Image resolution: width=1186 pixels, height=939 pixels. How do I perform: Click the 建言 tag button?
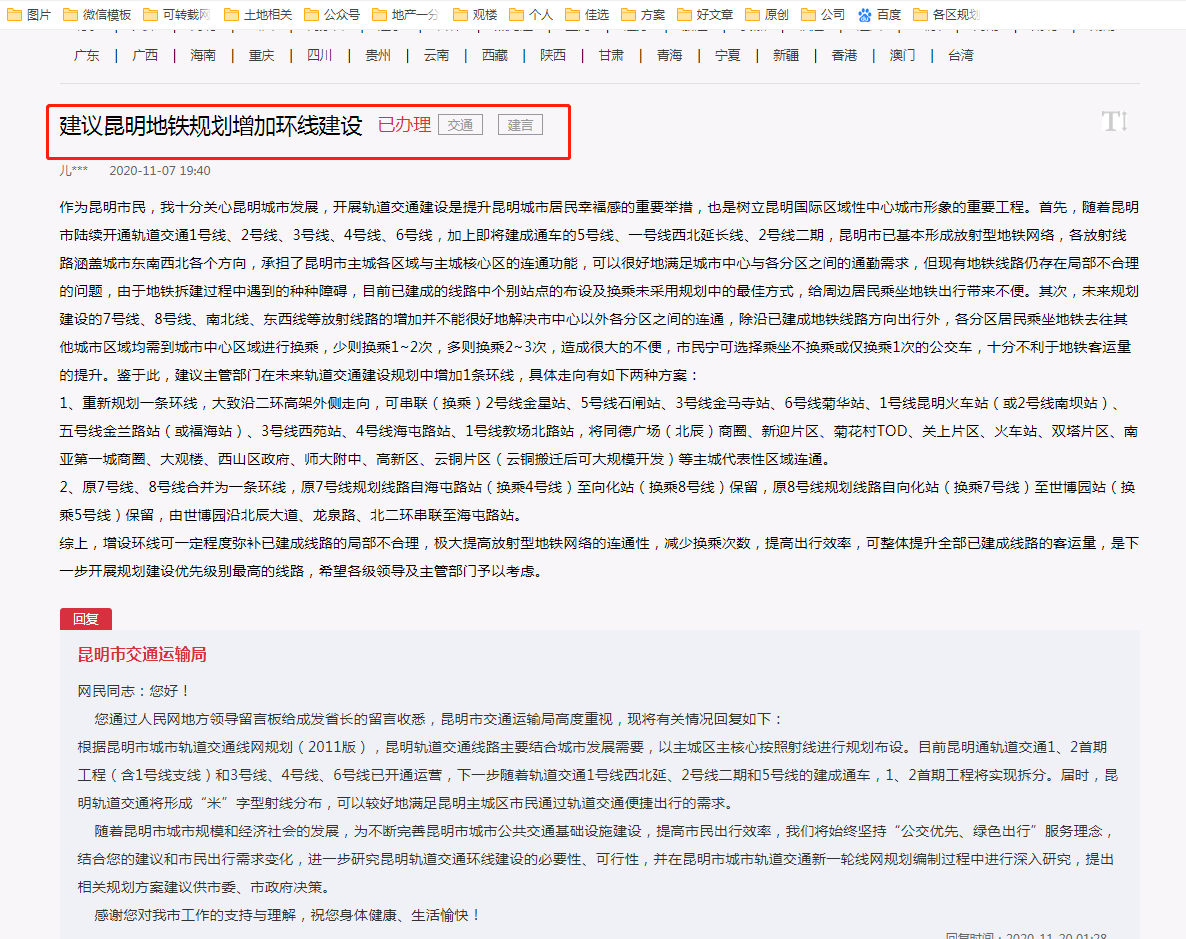(x=520, y=125)
